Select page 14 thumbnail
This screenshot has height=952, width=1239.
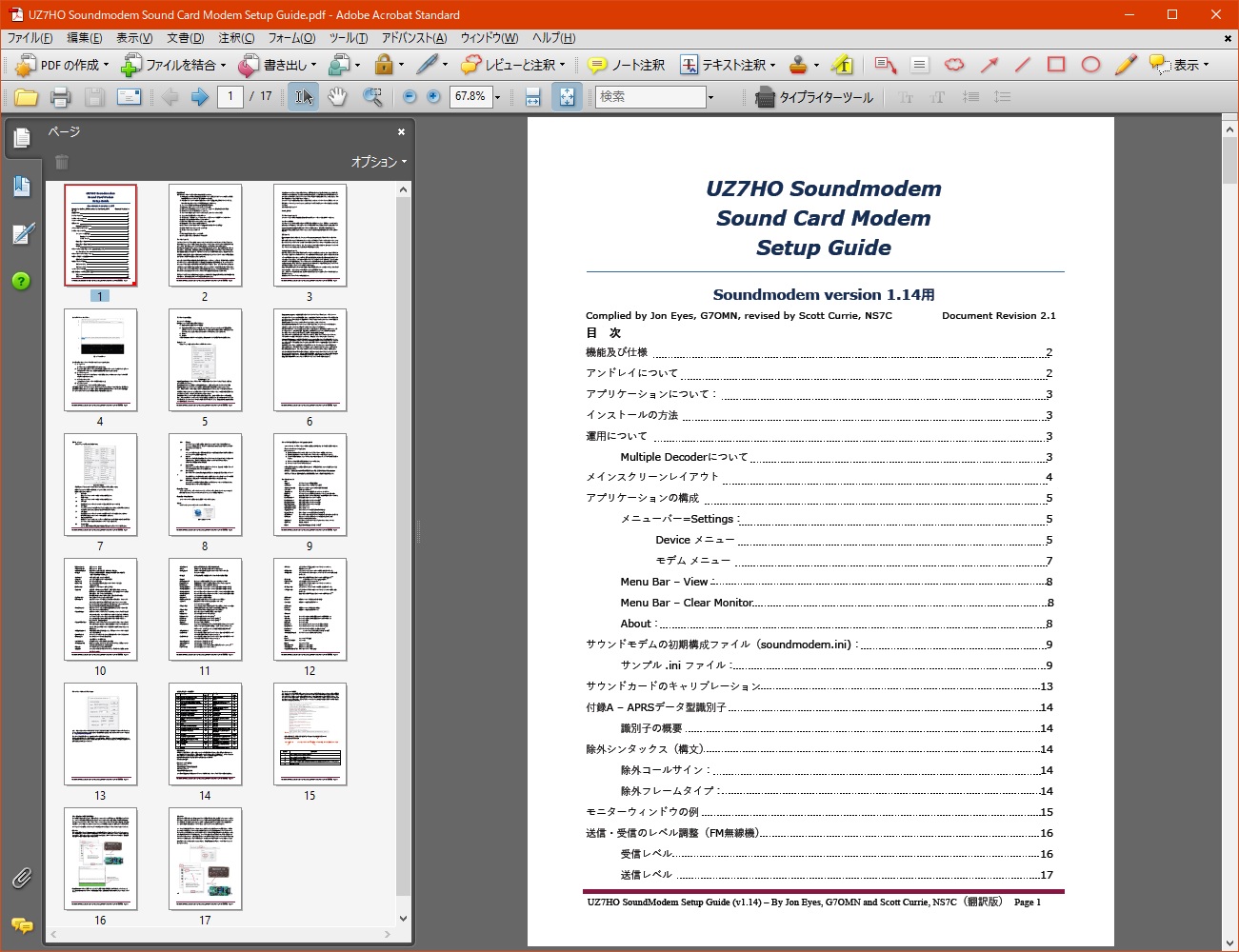[x=205, y=734]
